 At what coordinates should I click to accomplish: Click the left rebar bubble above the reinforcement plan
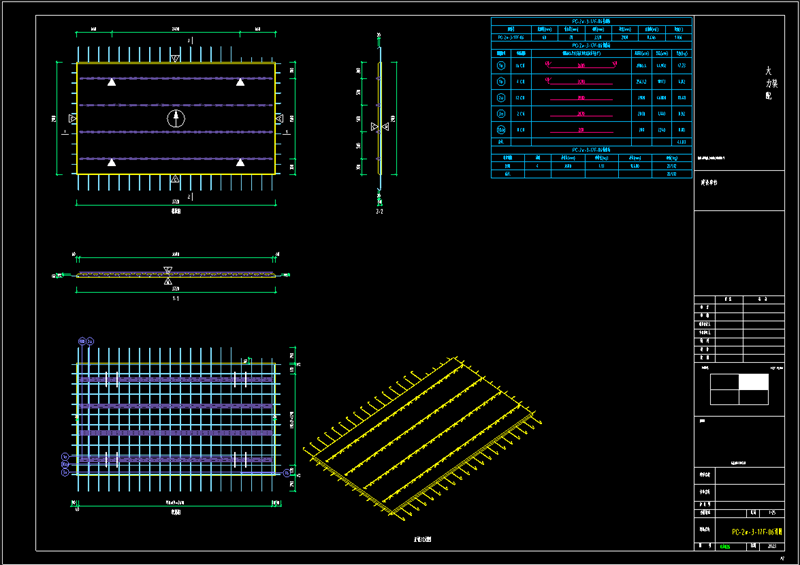click(82, 341)
